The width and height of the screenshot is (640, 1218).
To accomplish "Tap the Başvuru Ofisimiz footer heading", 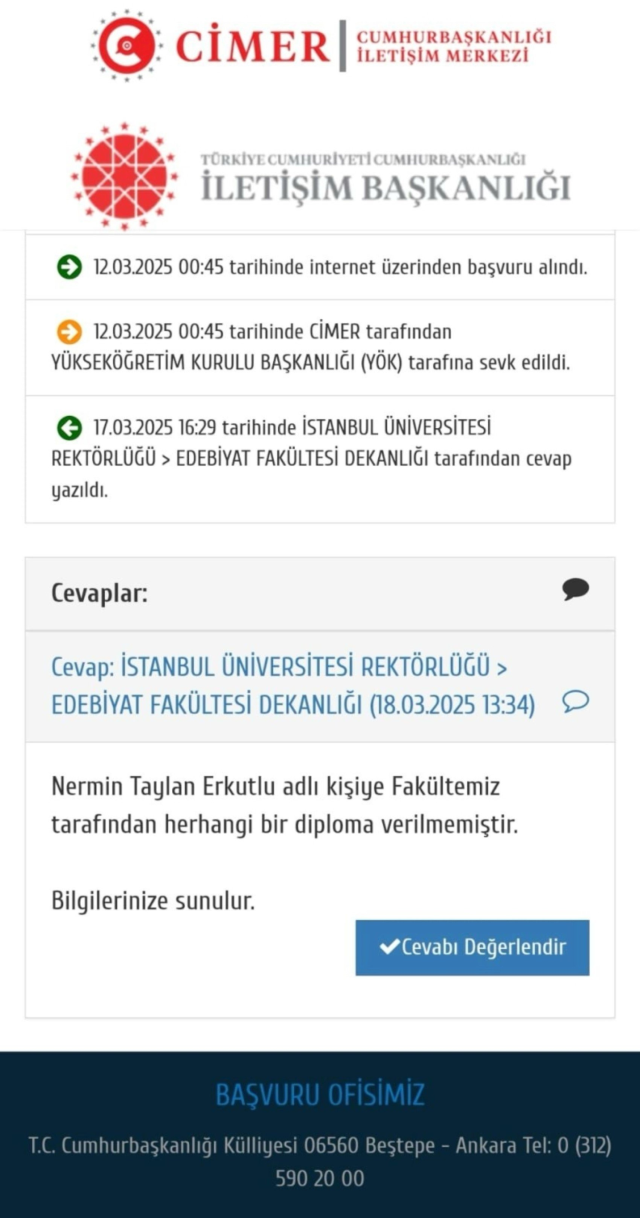I will pyautogui.click(x=320, y=1094).
